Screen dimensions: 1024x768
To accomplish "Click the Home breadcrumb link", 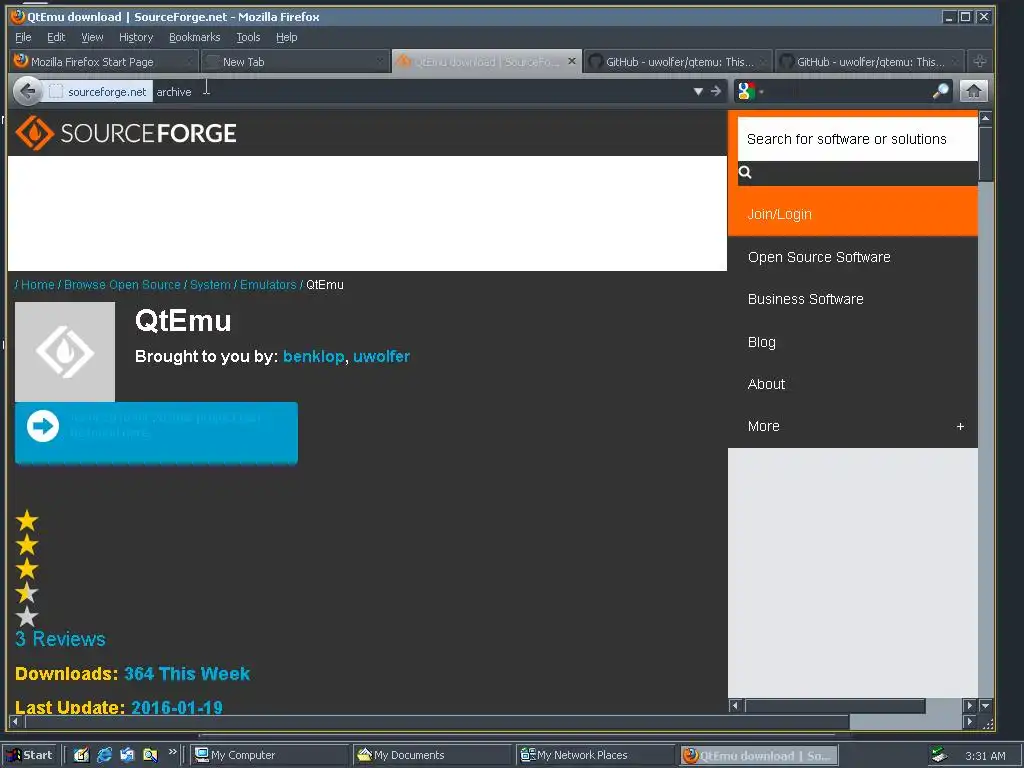I will 37,285.
